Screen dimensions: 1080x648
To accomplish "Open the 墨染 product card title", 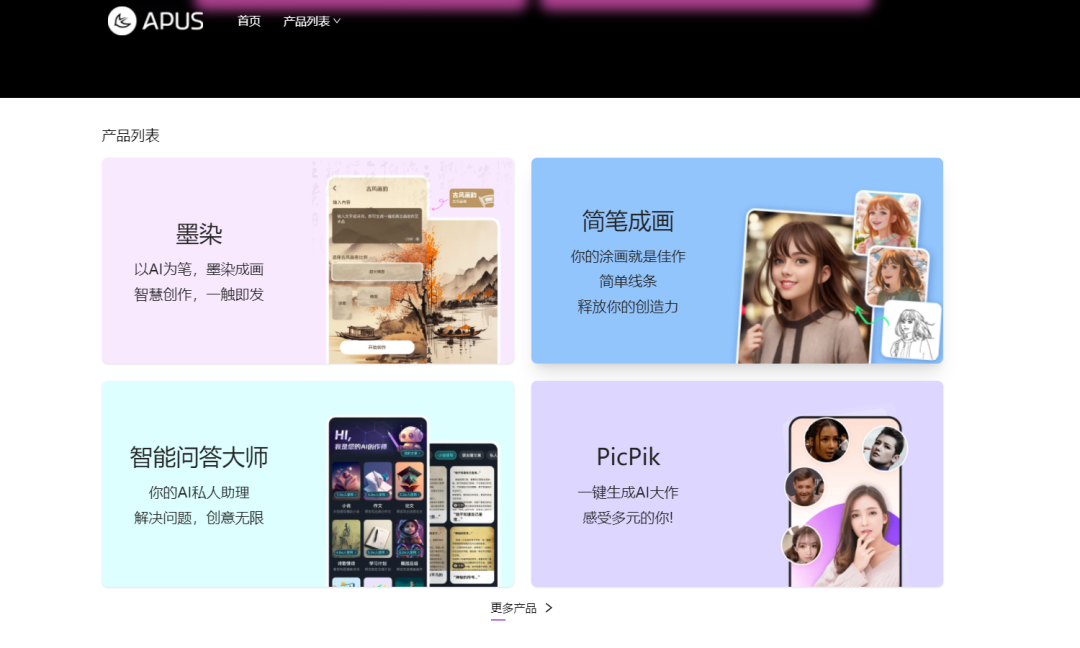I will click(x=199, y=235).
